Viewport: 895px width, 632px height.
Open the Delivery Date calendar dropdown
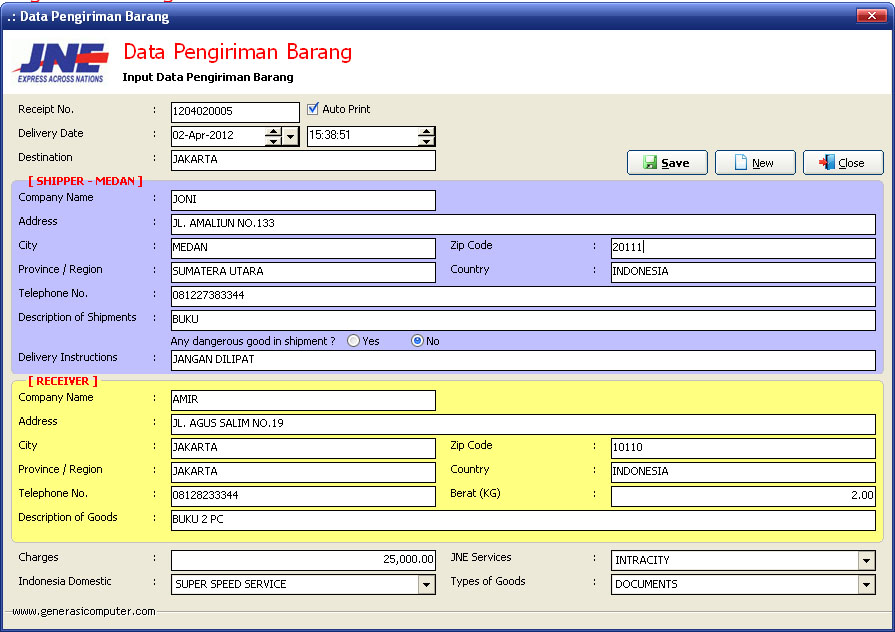click(291, 137)
